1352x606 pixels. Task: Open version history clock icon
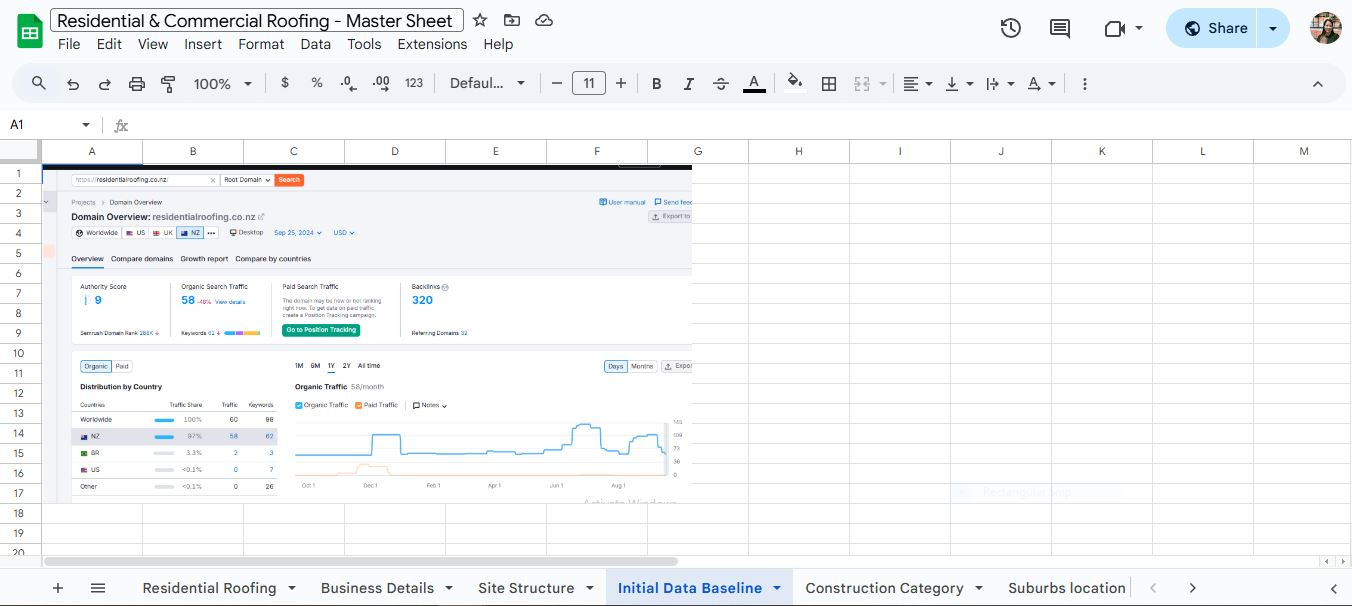click(1011, 28)
